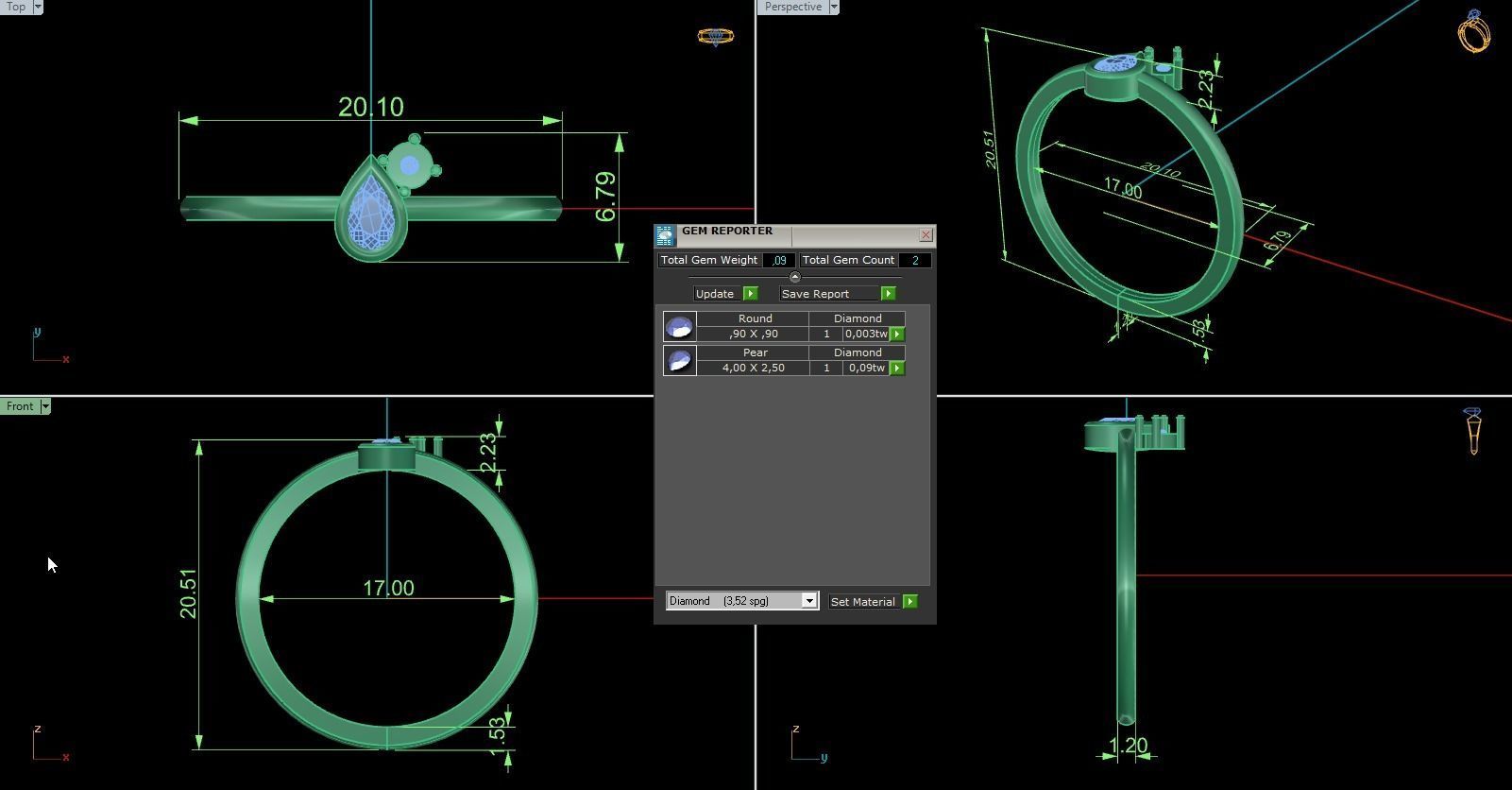The width and height of the screenshot is (1512, 790).
Task: Click green arrow on Round diamond row
Action: coord(897,334)
